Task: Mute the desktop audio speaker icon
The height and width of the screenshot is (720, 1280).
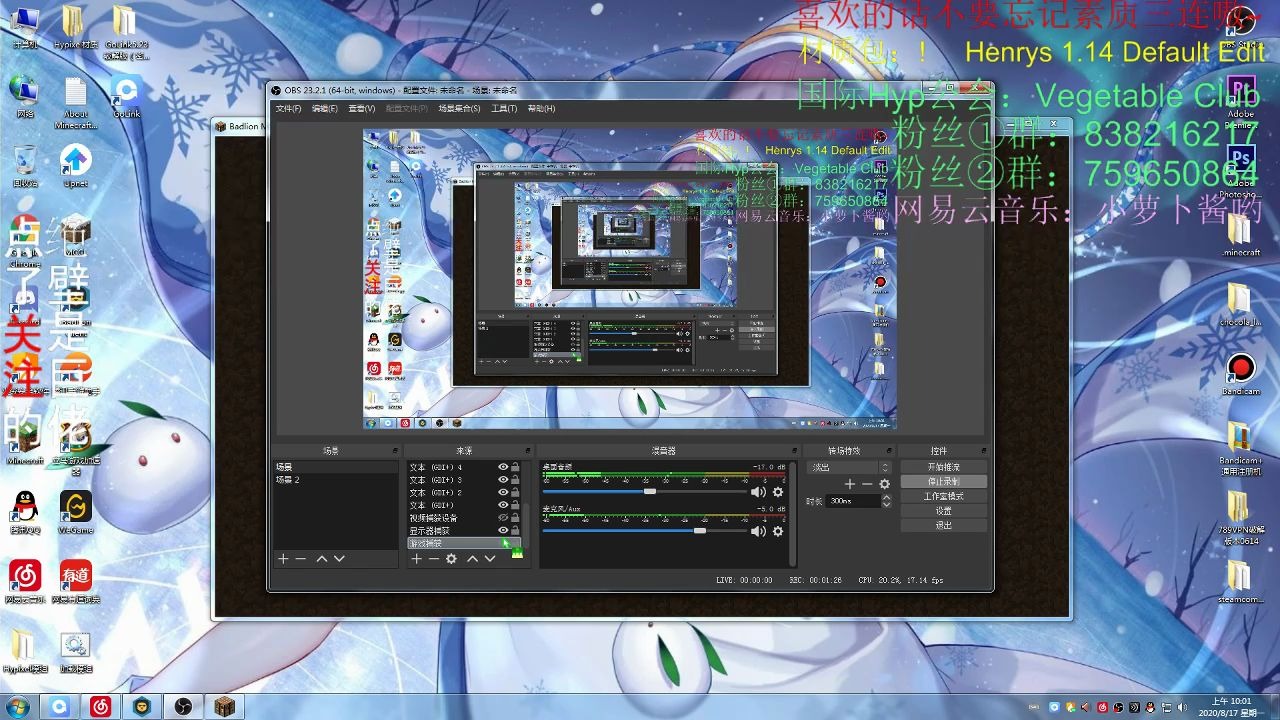Action: [758, 492]
